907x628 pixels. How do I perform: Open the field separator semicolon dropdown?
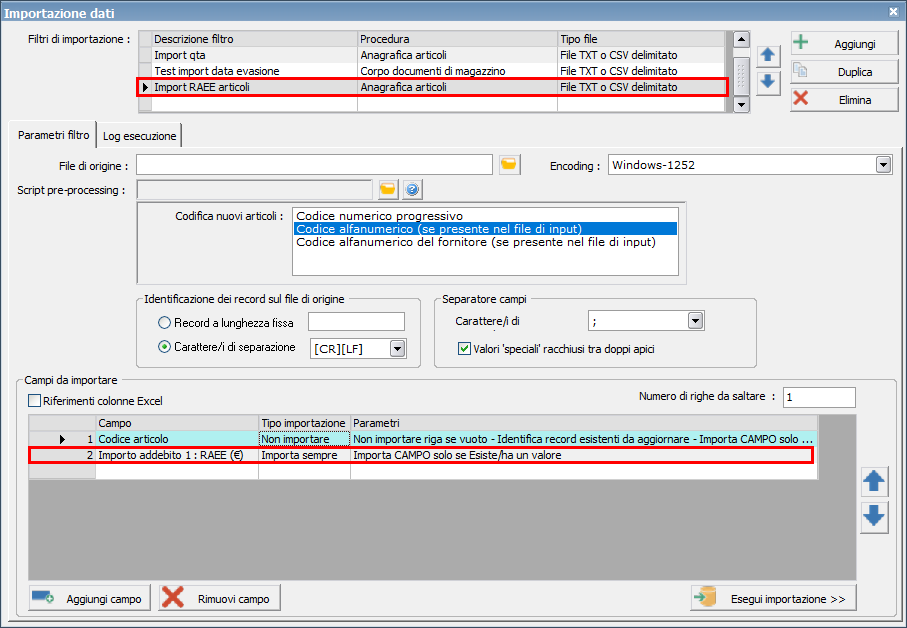[695, 320]
